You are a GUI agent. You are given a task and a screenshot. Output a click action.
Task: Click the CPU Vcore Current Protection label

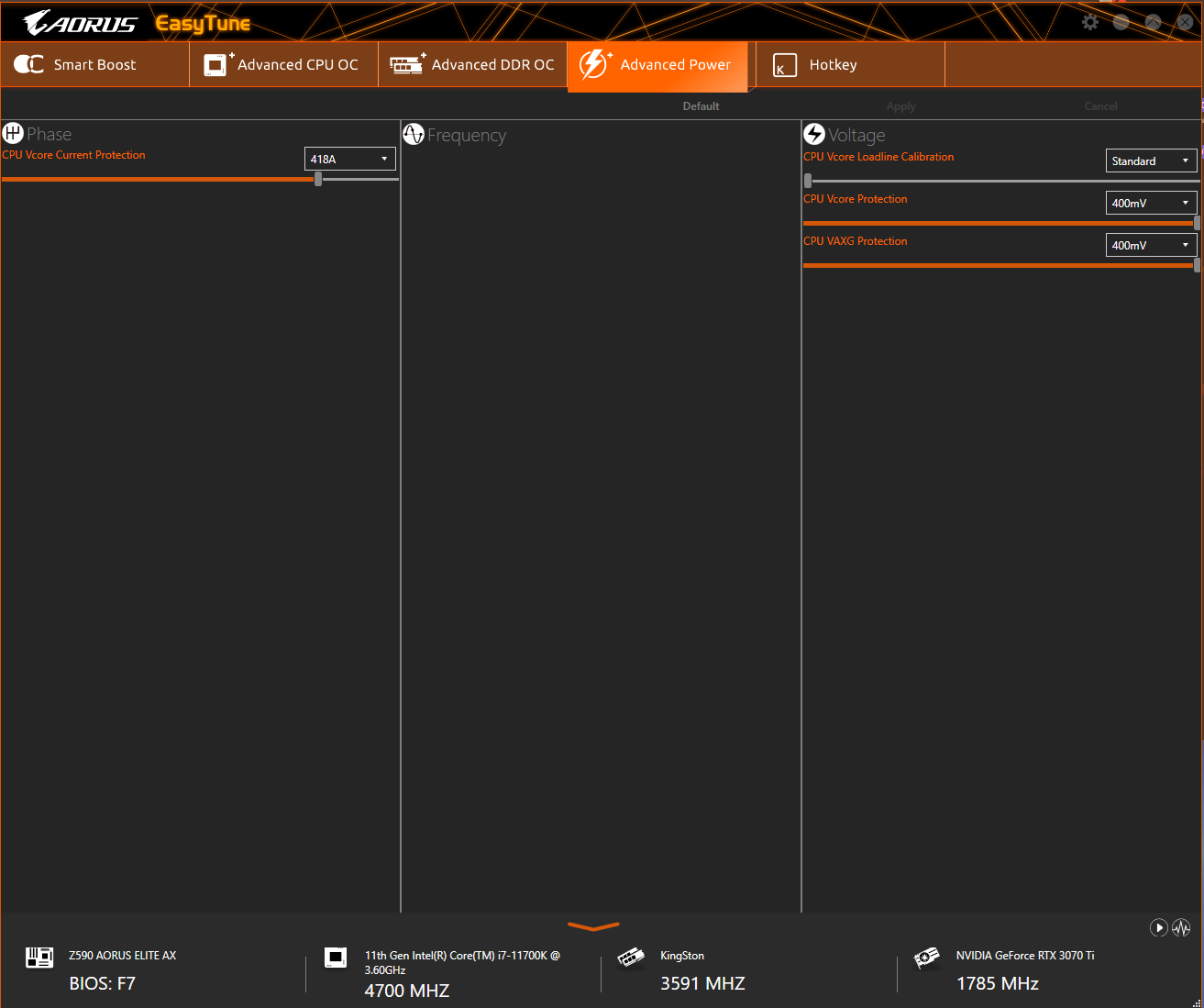(x=73, y=155)
